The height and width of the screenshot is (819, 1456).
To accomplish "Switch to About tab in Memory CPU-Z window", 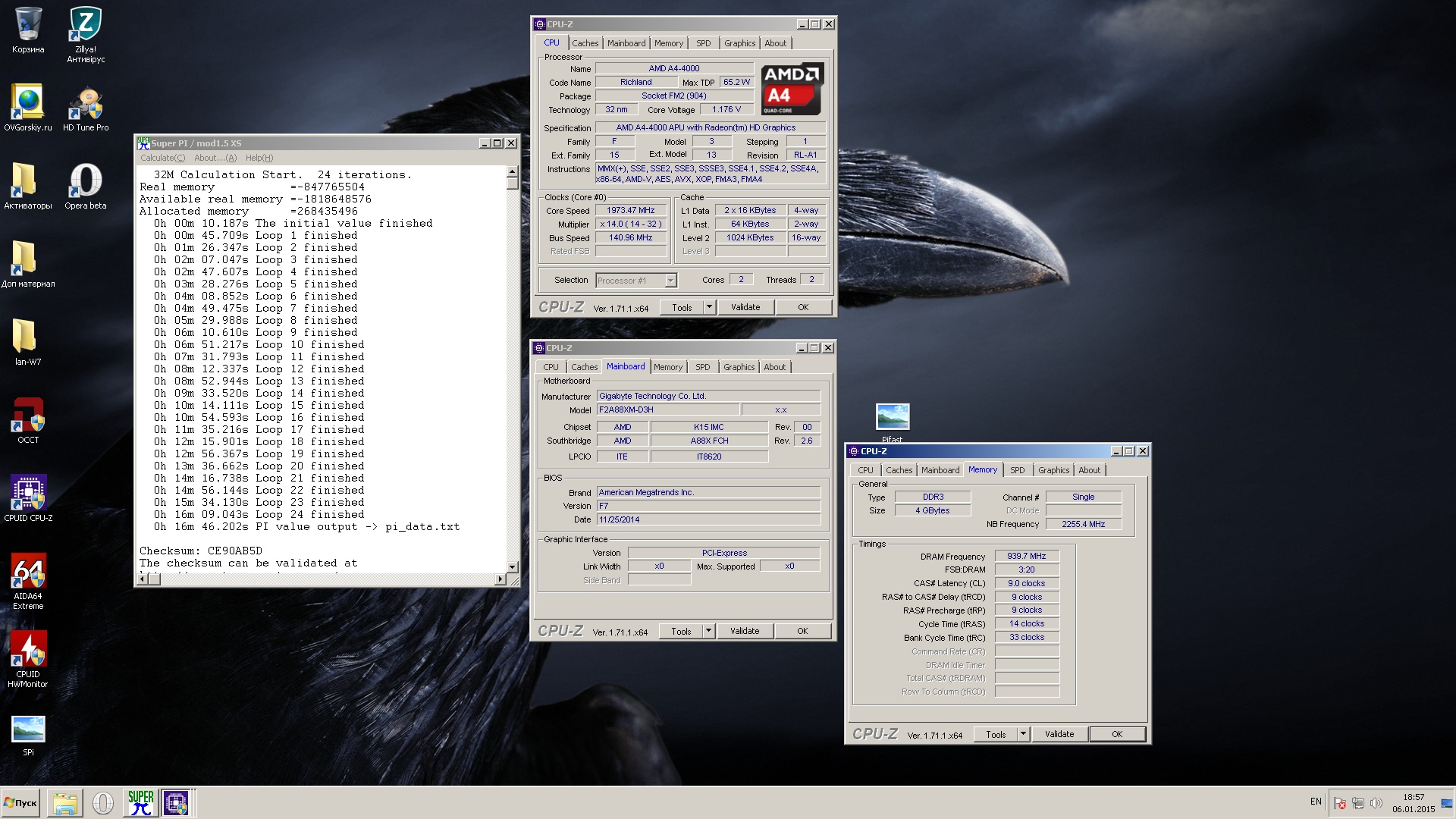I will 1089,470.
